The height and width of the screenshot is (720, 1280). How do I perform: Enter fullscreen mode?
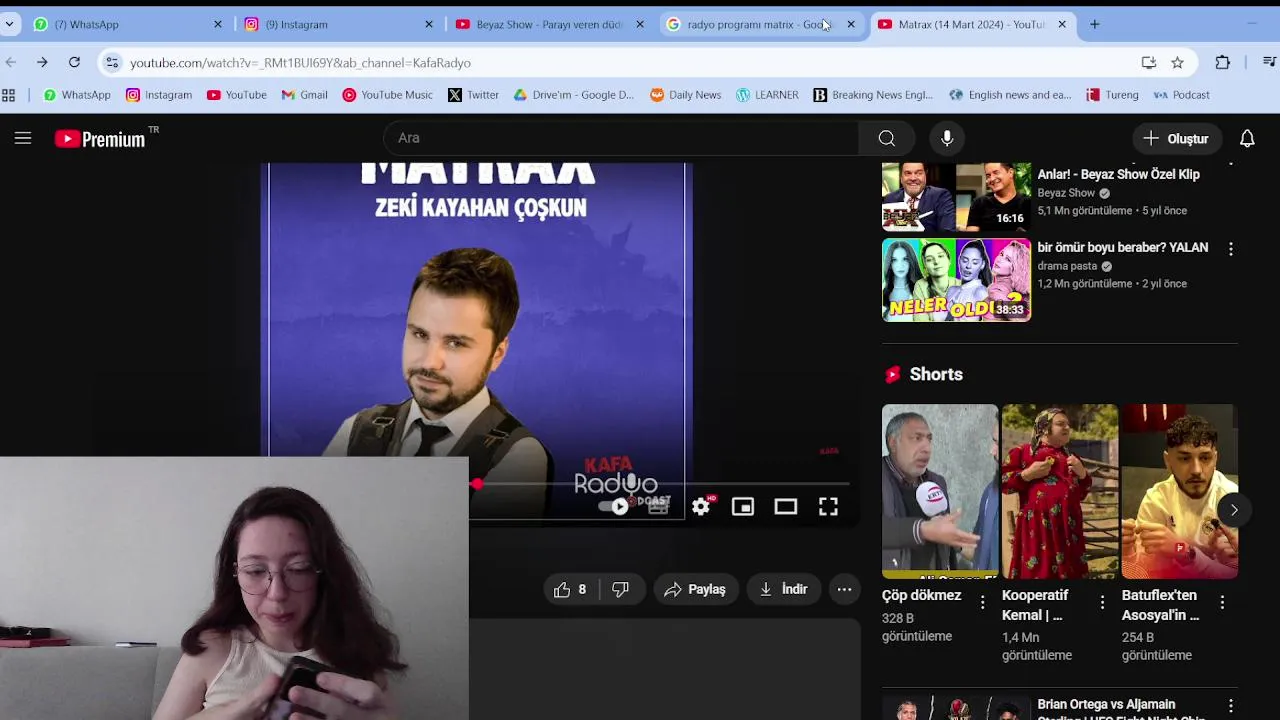coord(828,507)
